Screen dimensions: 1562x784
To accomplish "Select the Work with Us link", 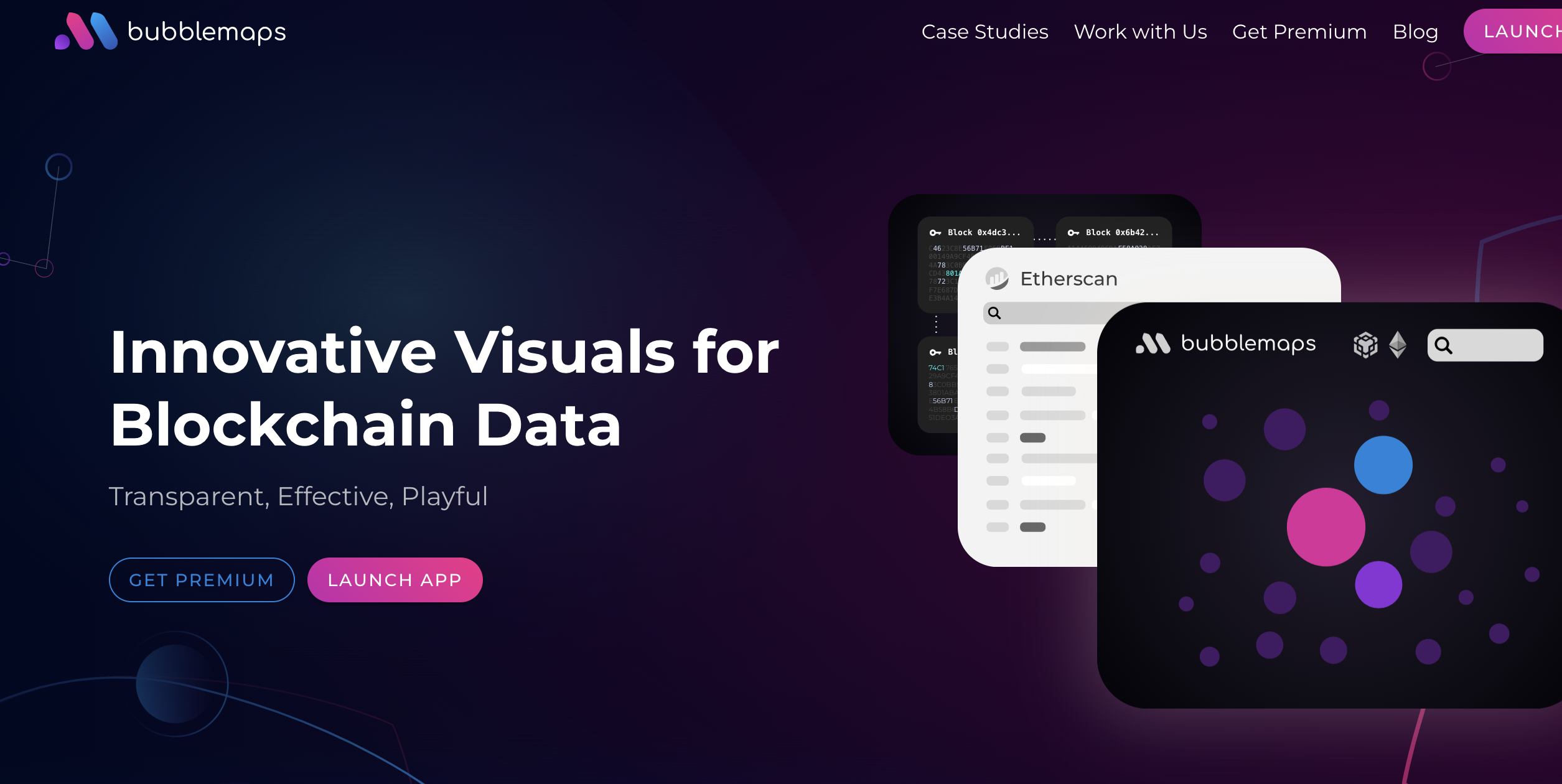I will [x=1139, y=32].
